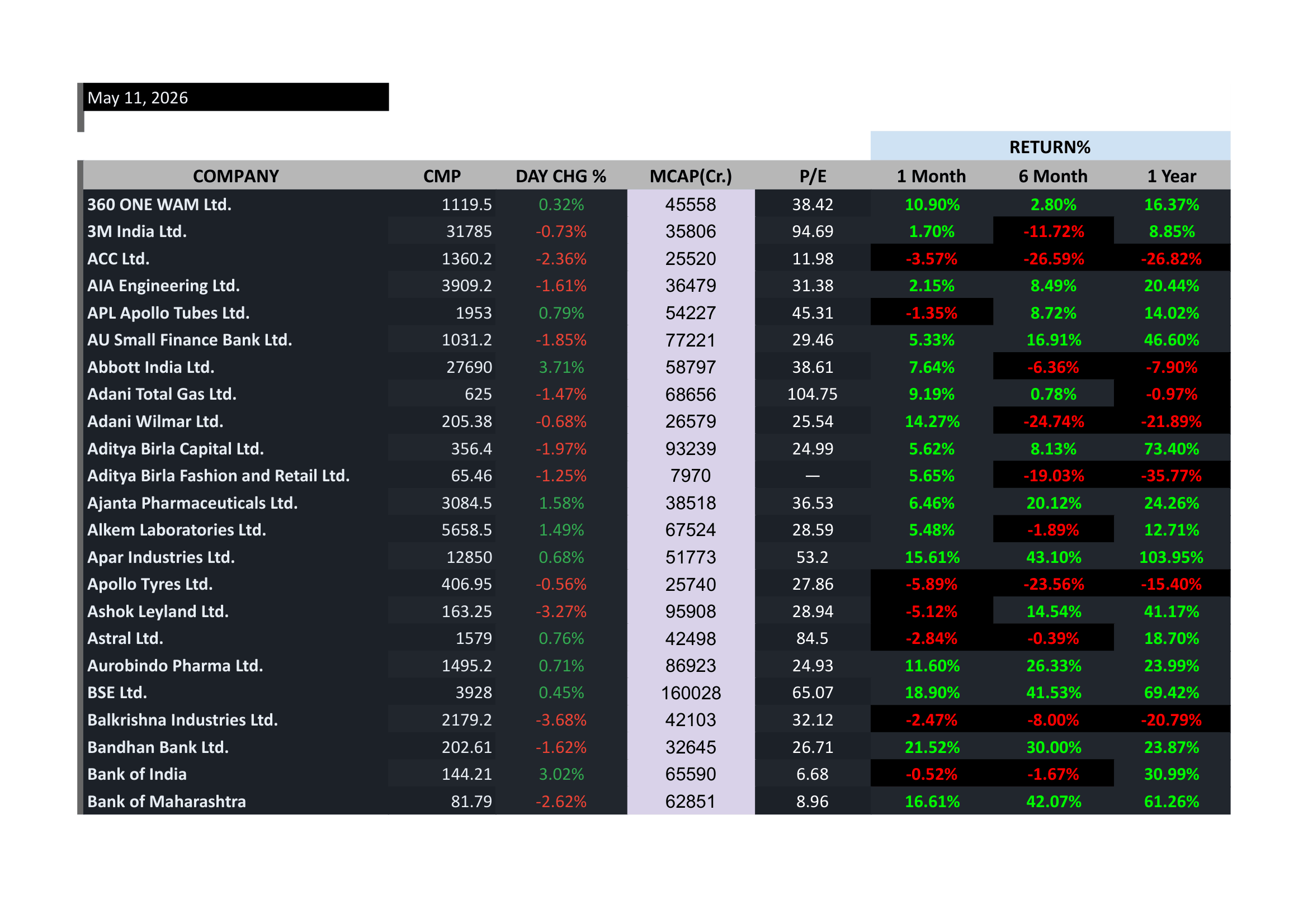Select 1 Year return 73.40%
The height and width of the screenshot is (924, 1308).
pos(1172,449)
